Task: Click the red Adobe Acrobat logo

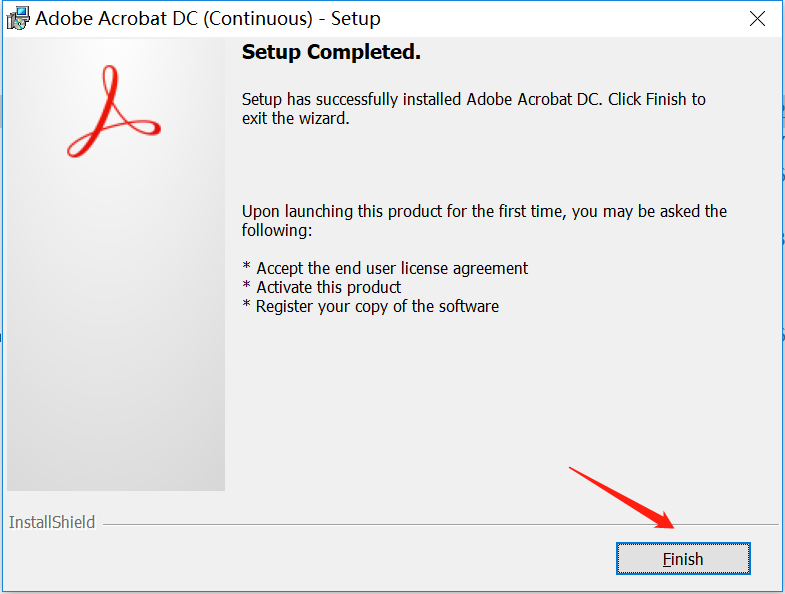Action: [x=113, y=112]
